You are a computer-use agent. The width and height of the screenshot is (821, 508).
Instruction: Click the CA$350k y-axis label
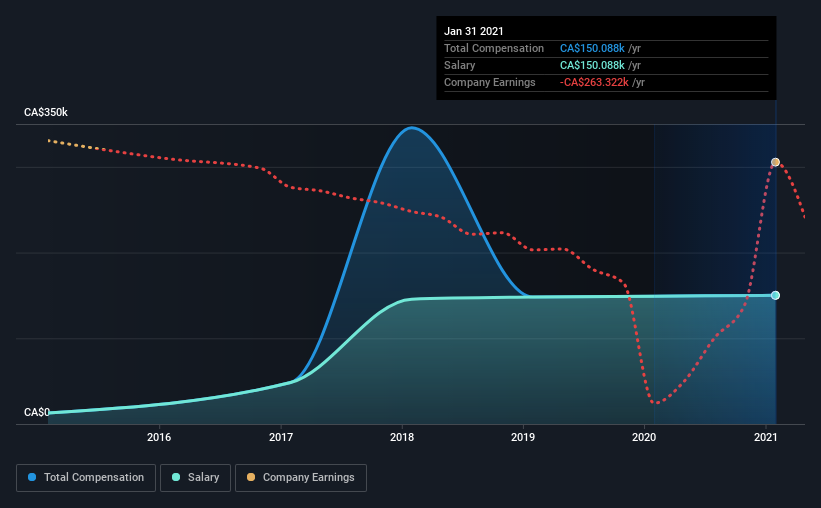(x=46, y=113)
